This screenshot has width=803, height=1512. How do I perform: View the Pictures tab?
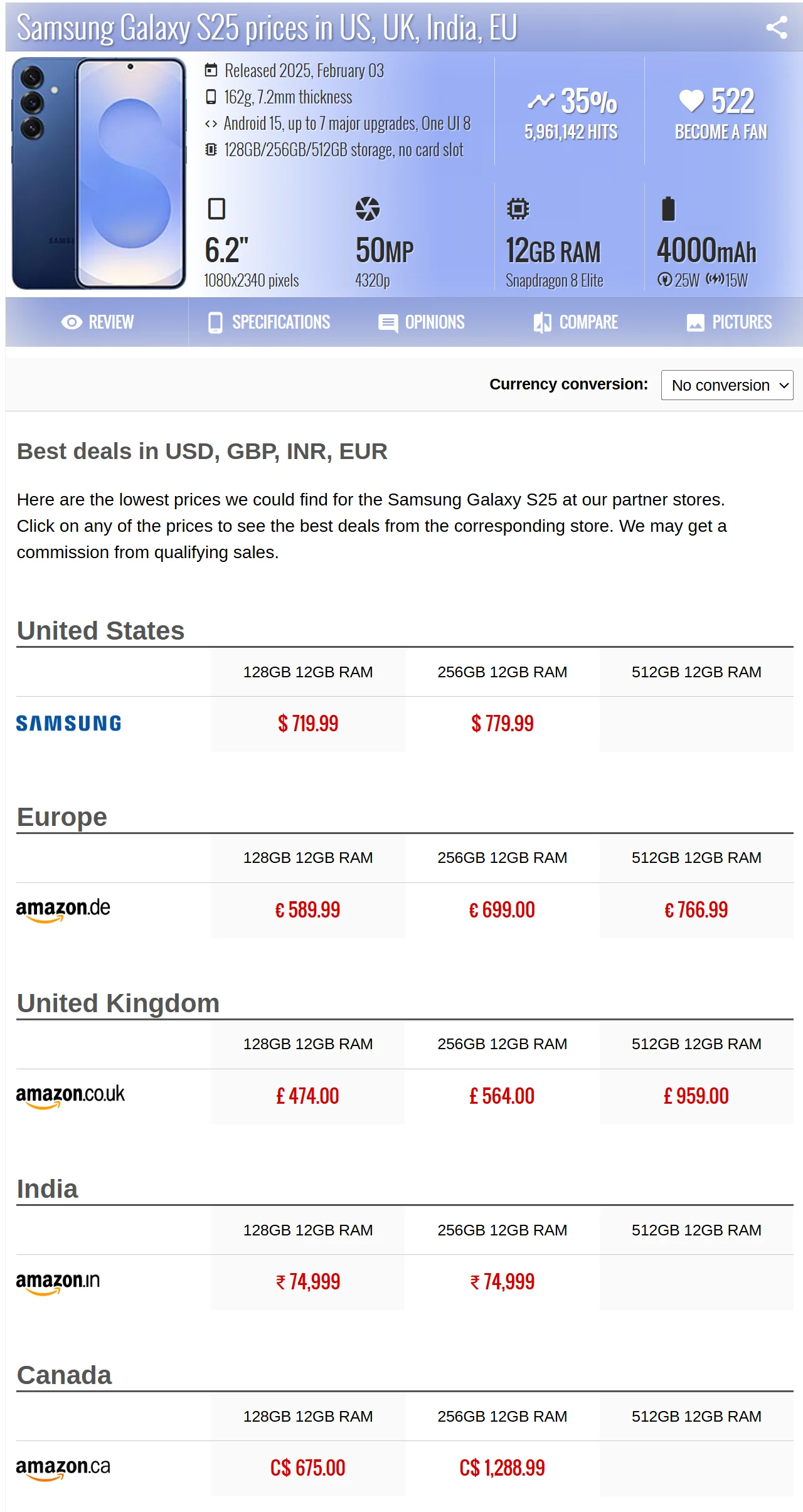(x=729, y=322)
